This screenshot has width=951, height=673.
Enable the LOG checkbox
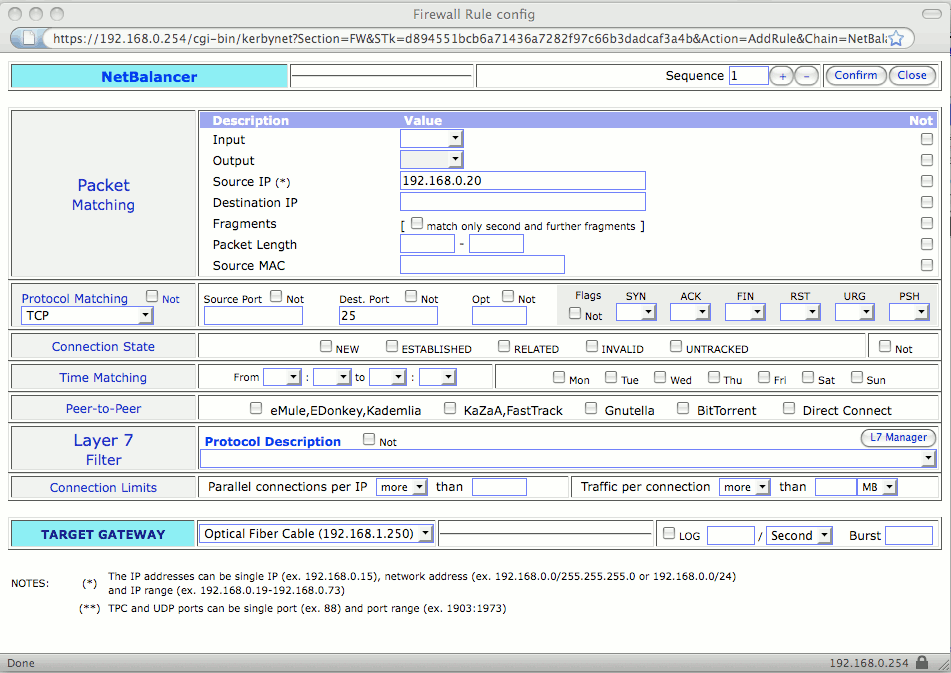click(x=669, y=533)
